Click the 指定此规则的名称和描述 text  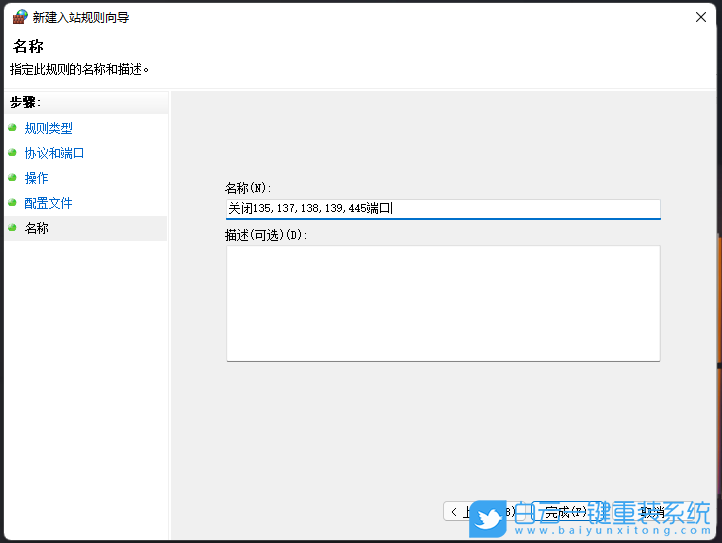79,70
